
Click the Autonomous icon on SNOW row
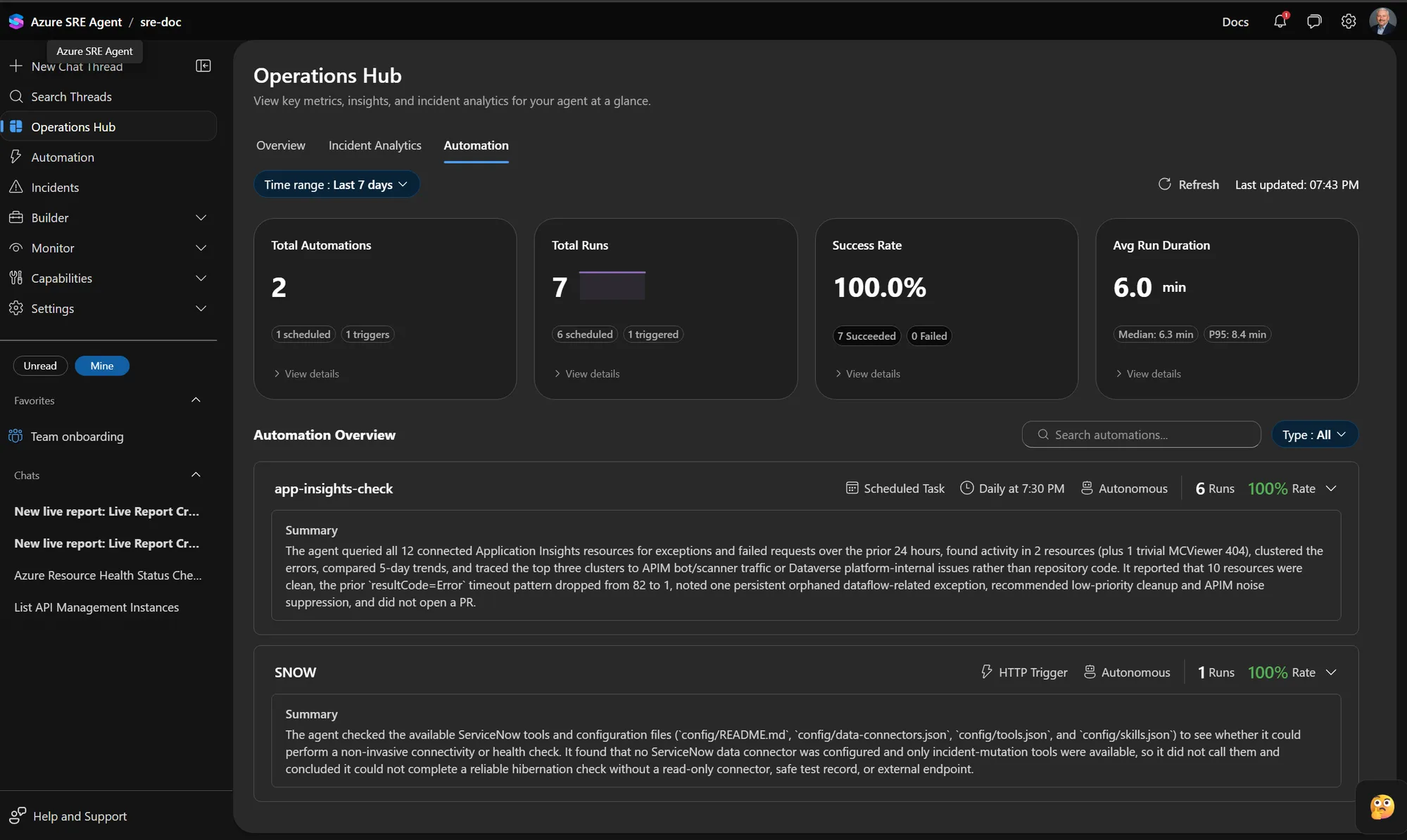pyautogui.click(x=1090, y=672)
